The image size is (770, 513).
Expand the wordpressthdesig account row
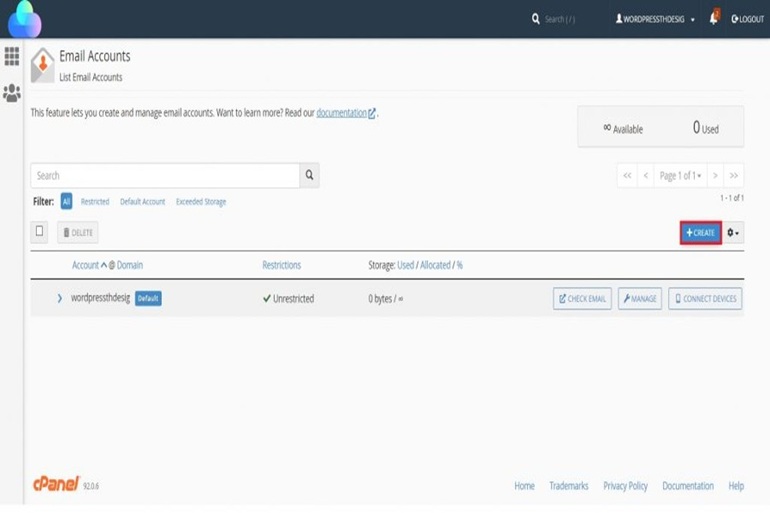coord(59,298)
